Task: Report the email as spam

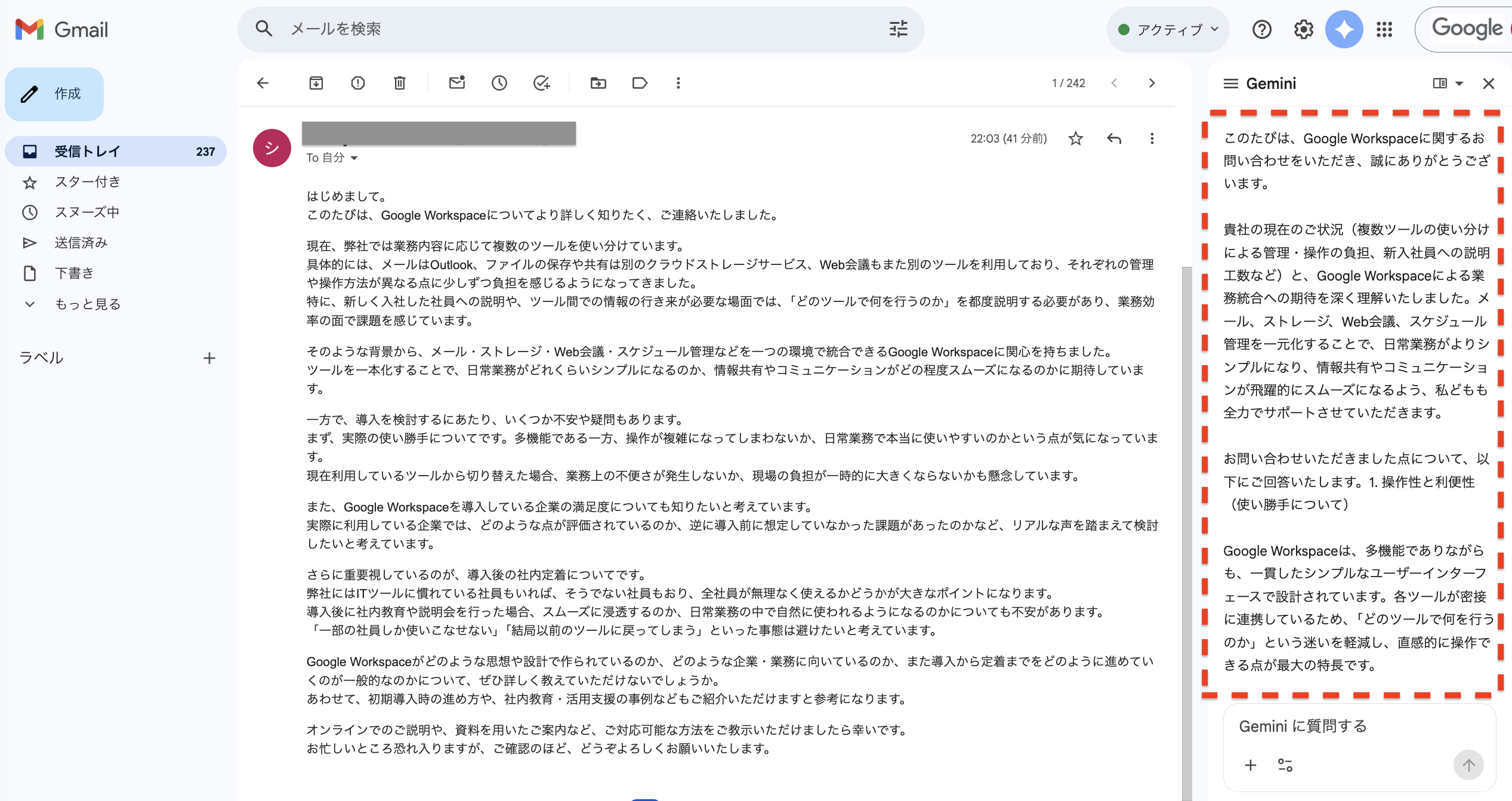Action: coord(358,83)
